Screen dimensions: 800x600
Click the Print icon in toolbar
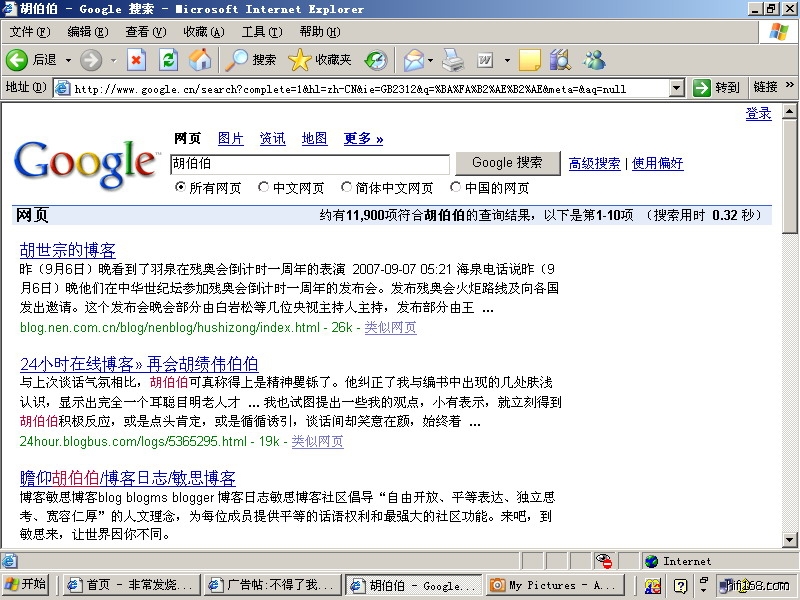[x=453, y=61]
